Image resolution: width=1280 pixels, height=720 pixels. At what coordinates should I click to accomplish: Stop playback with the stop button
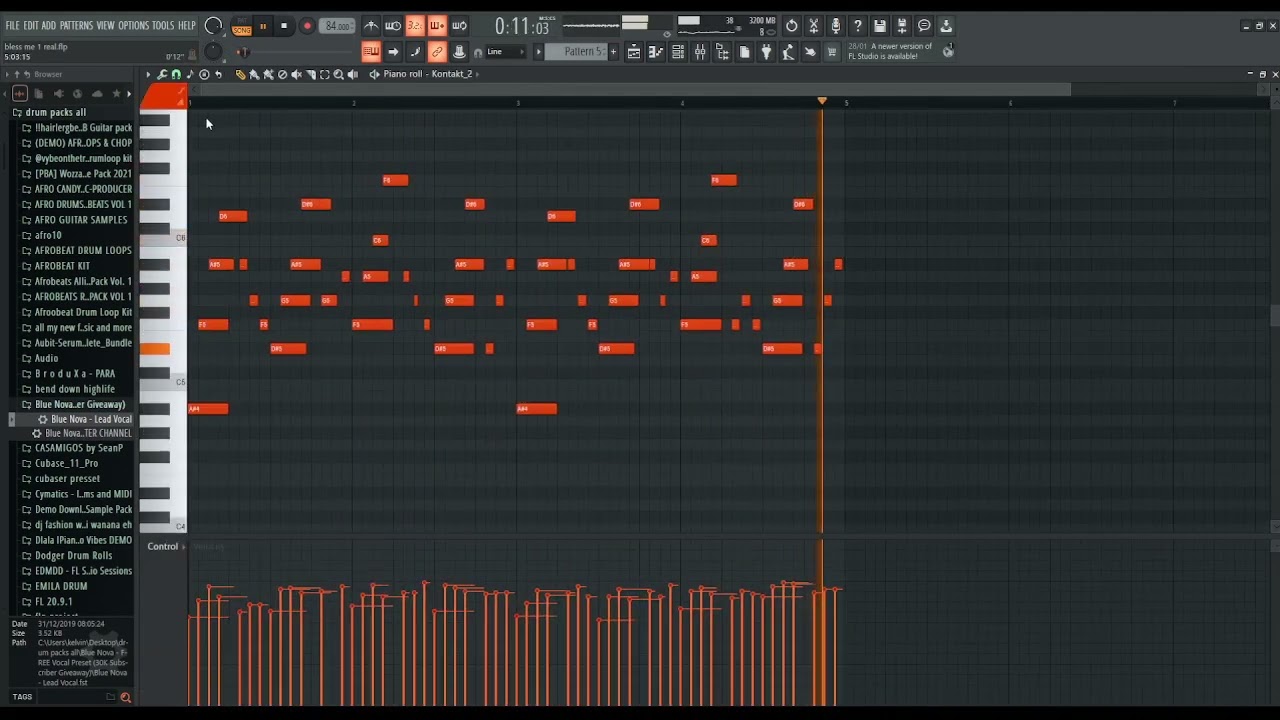pos(284,26)
